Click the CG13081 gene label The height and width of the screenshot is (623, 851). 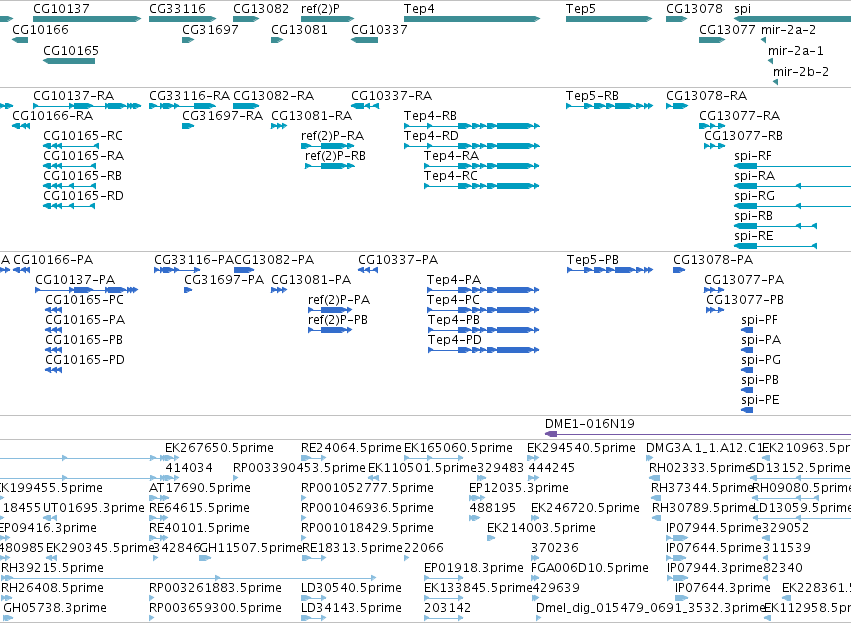pyautogui.click(x=299, y=30)
